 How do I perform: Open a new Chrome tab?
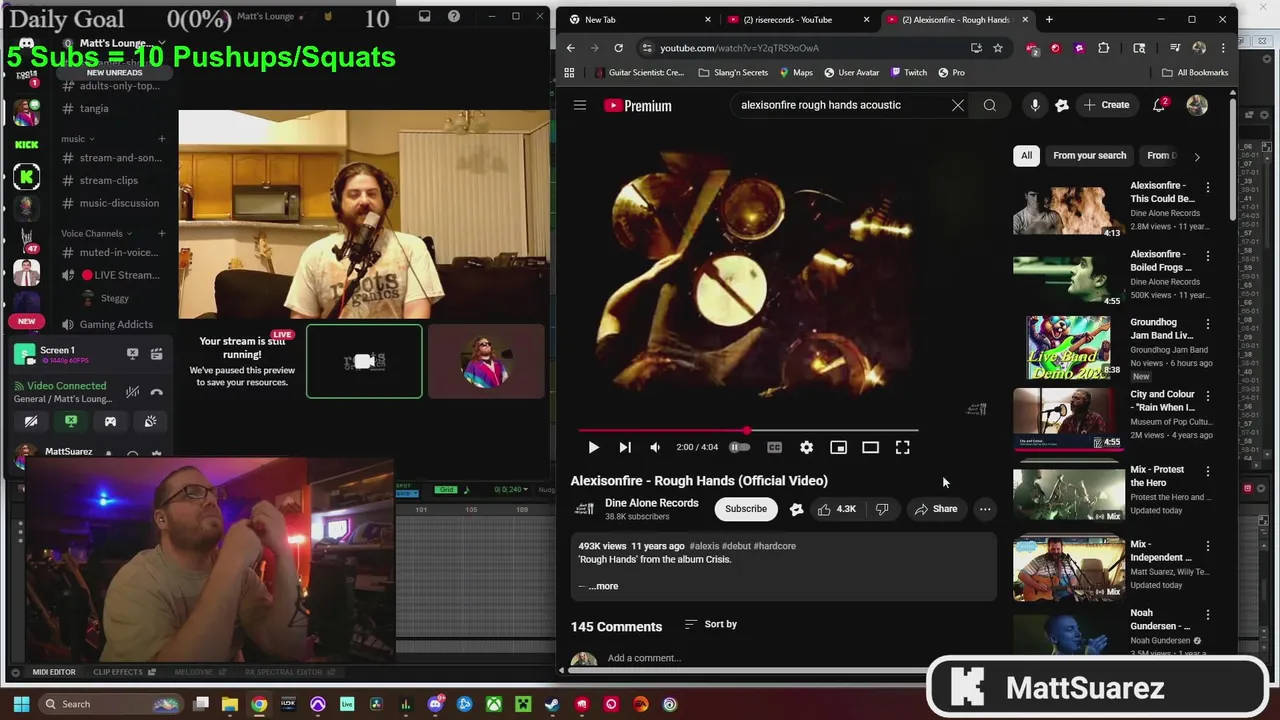pyautogui.click(x=1049, y=19)
